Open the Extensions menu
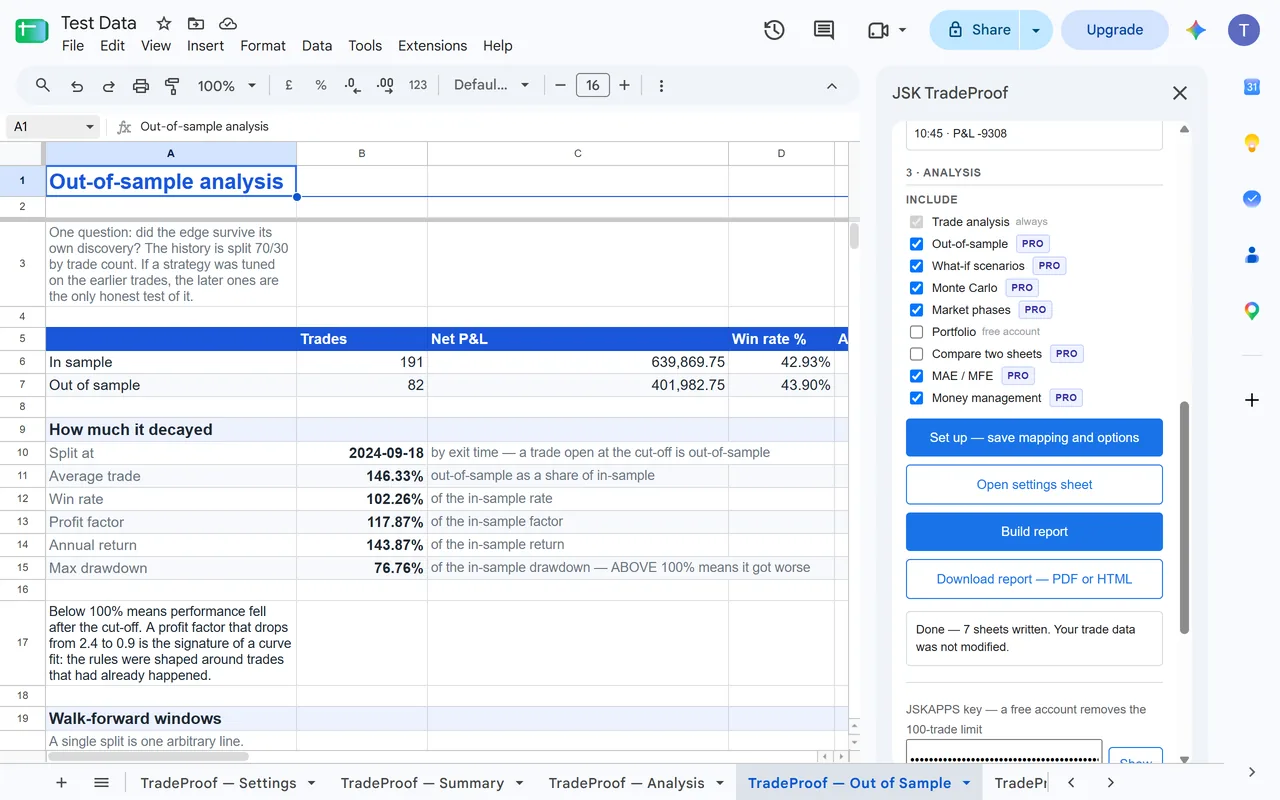This screenshot has width=1280, height=800. coord(432,46)
